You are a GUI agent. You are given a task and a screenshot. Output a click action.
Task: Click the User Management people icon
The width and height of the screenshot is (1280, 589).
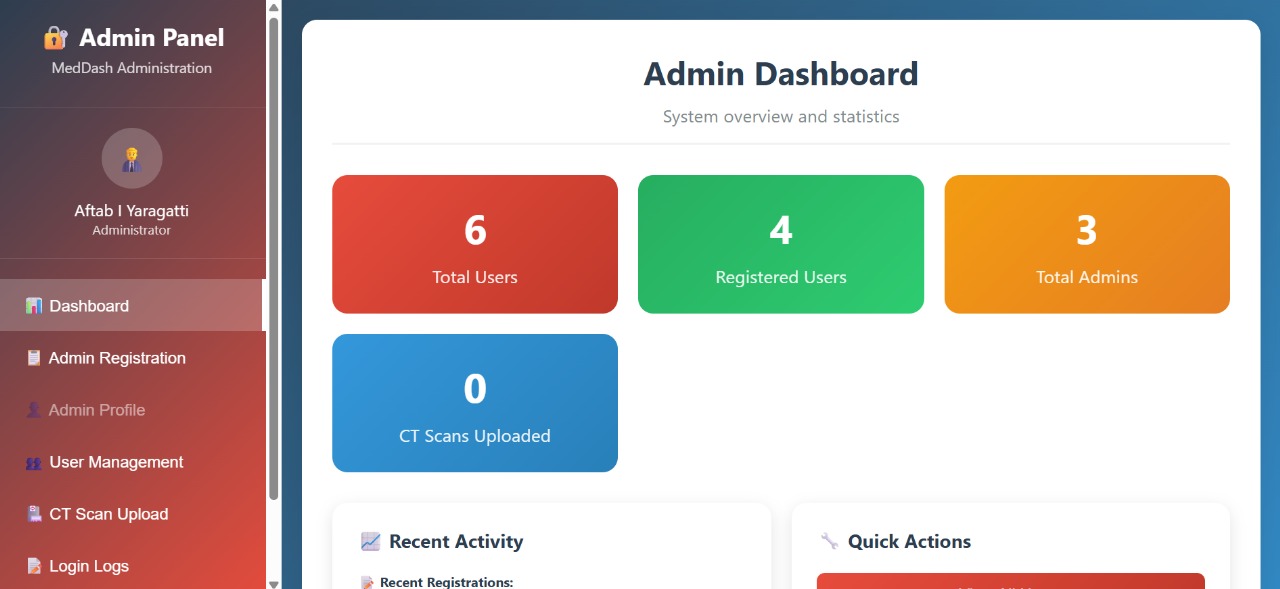tap(34, 462)
